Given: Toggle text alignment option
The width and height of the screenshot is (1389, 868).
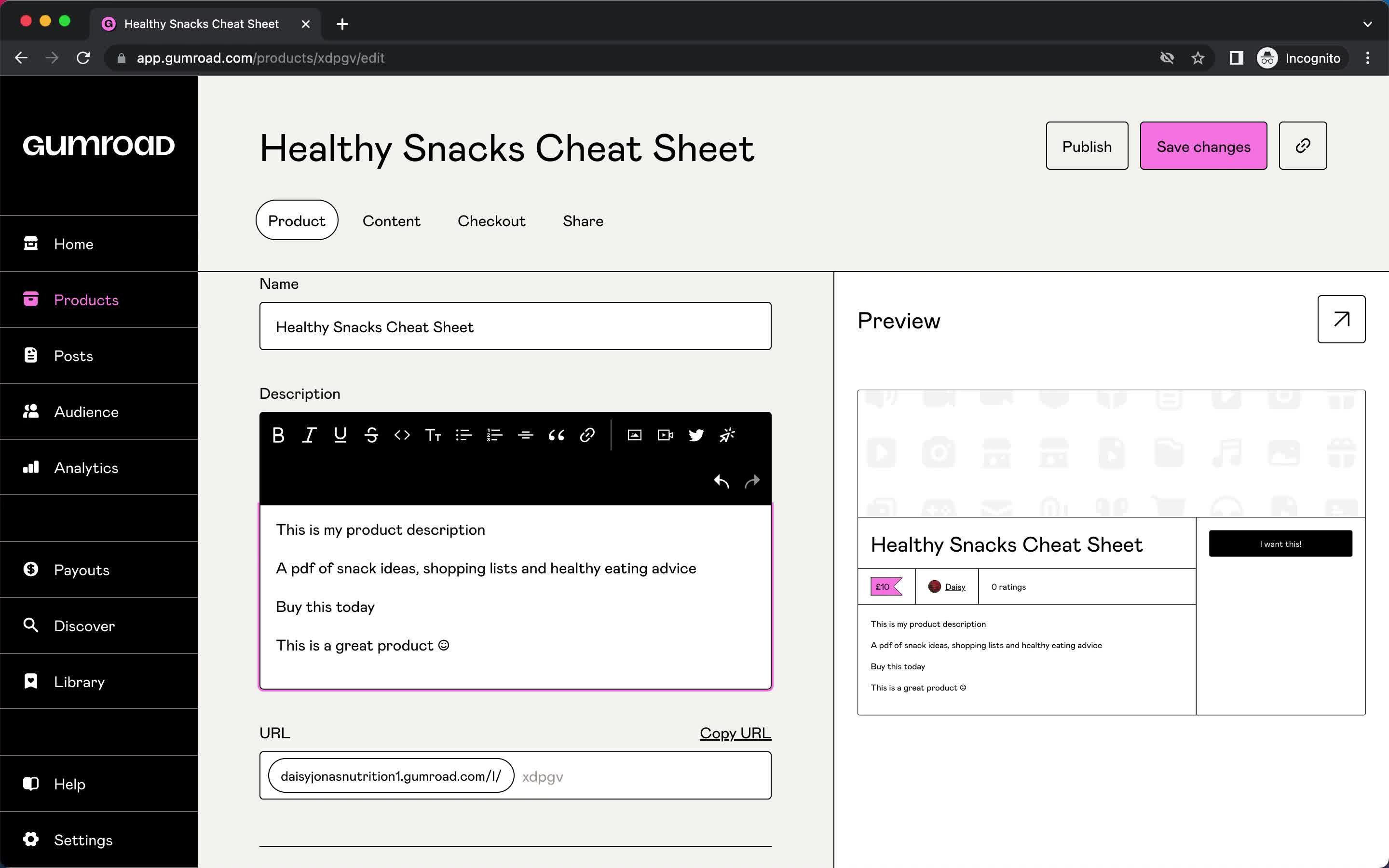Looking at the screenshot, I should pos(525,435).
